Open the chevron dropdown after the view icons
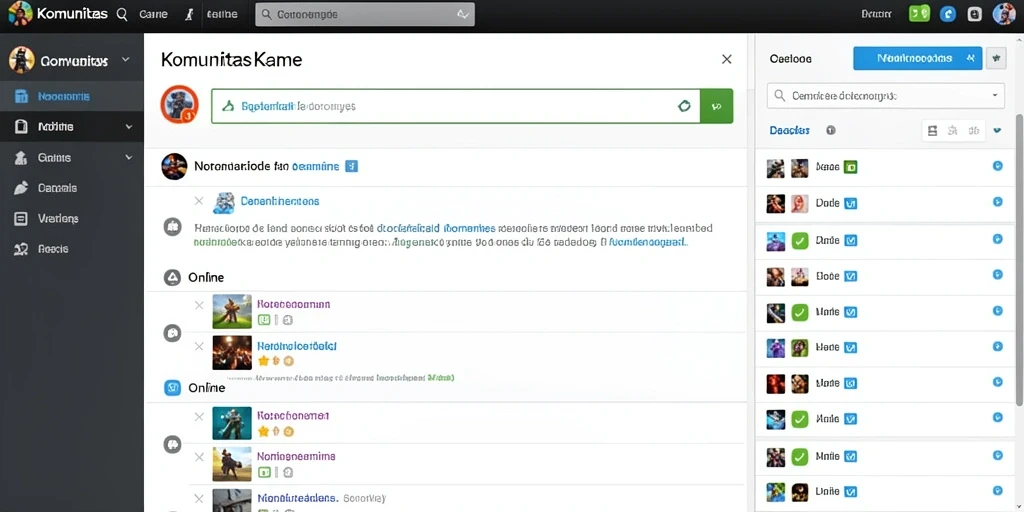This screenshot has height=512, width=1024. (997, 131)
